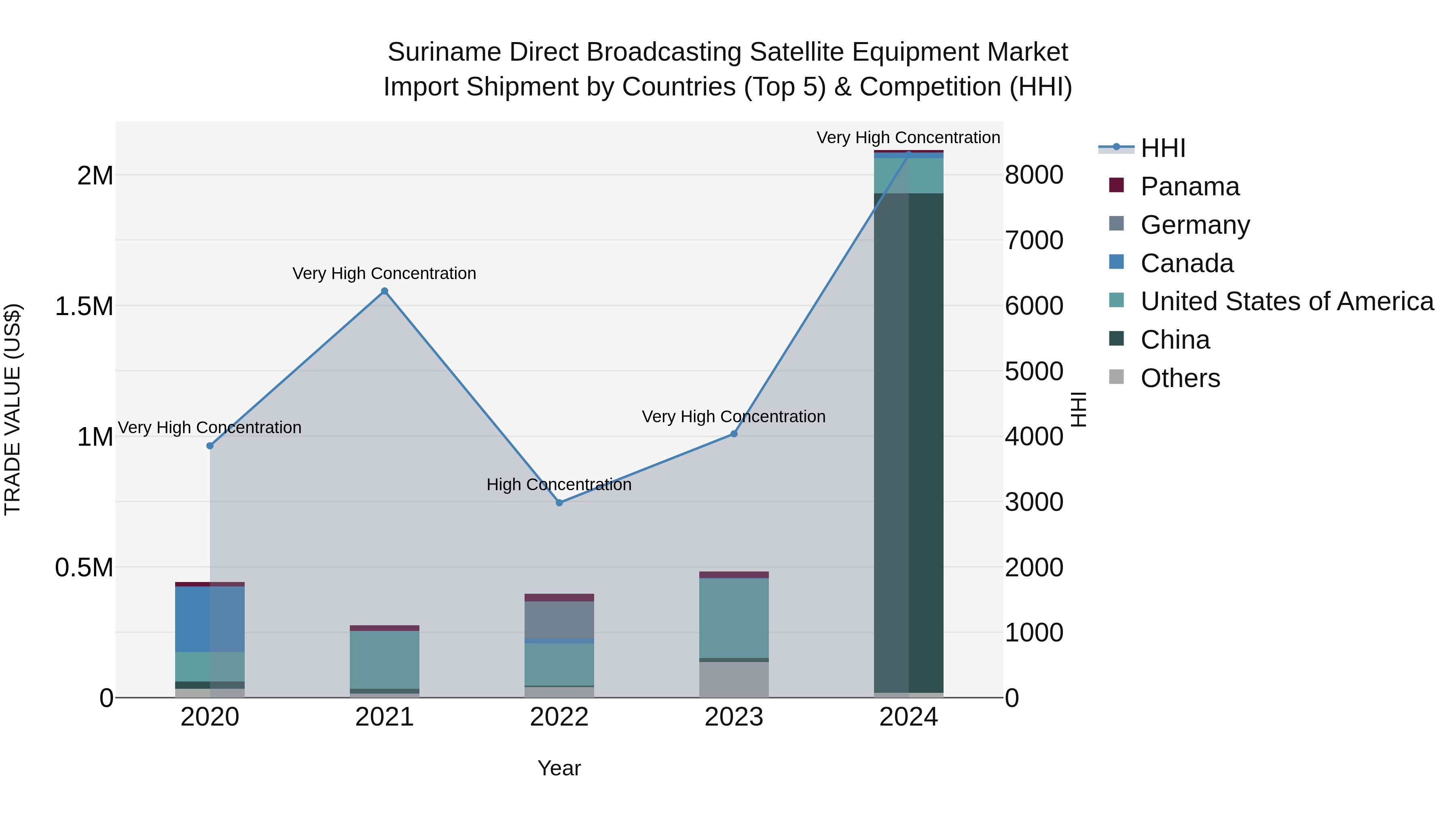Click the 4000 right axis tick label
Viewport: 1456px width, 819px height.
(x=1034, y=436)
